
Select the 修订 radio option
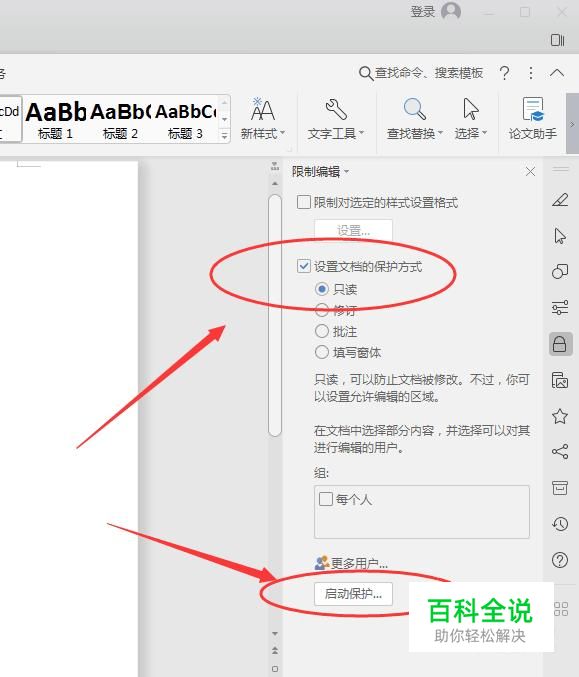pos(322,310)
